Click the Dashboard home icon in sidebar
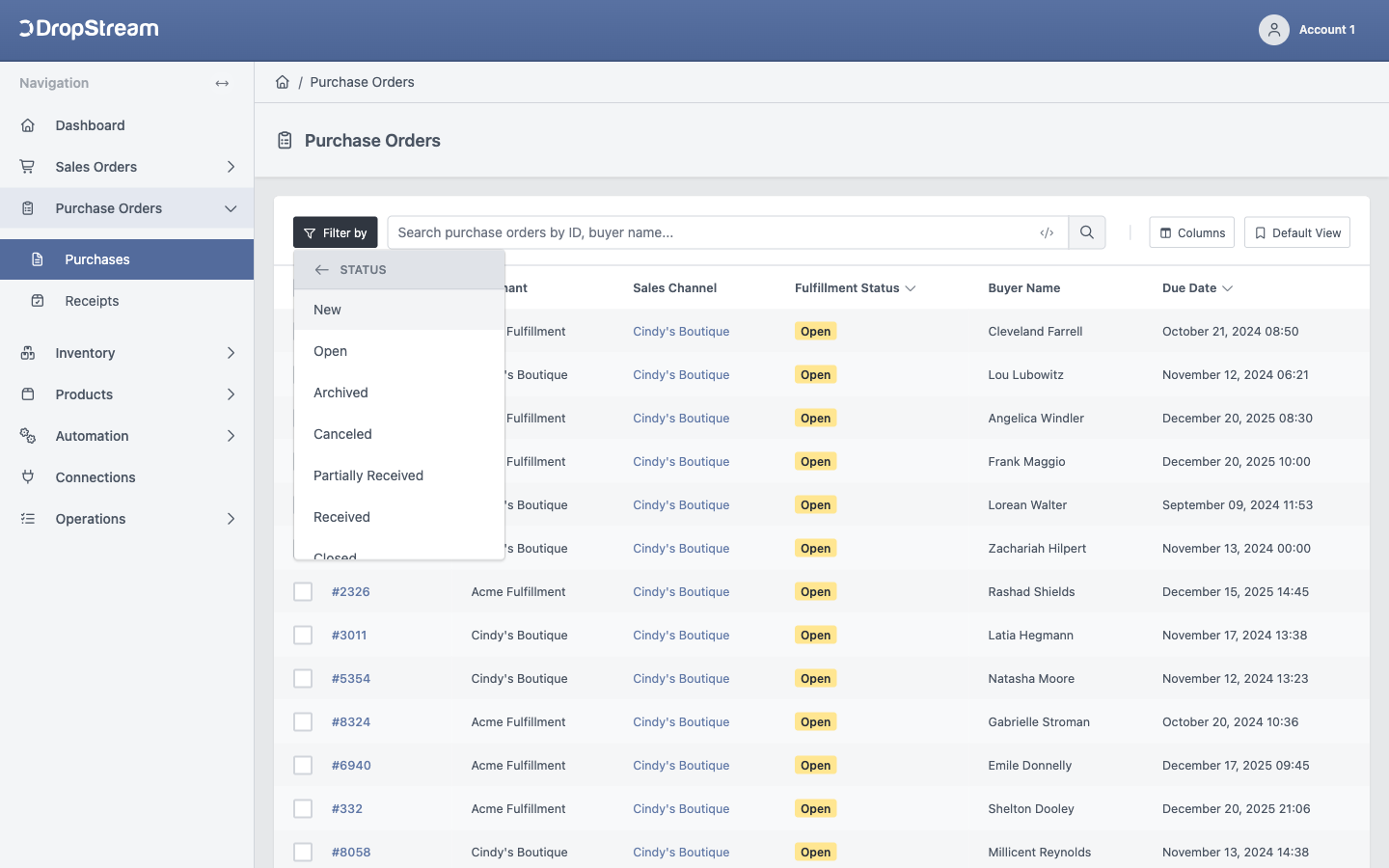Screen dimensions: 1389x868 (x=28, y=125)
